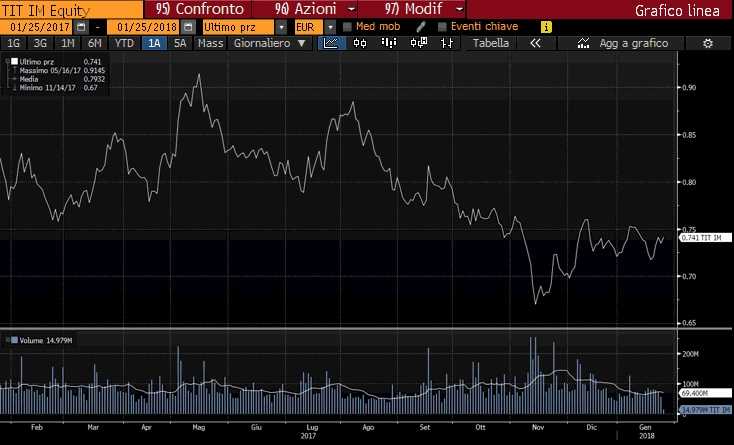Toggle the Eventi chiave checkbox
The image size is (734, 445).
click(442, 27)
